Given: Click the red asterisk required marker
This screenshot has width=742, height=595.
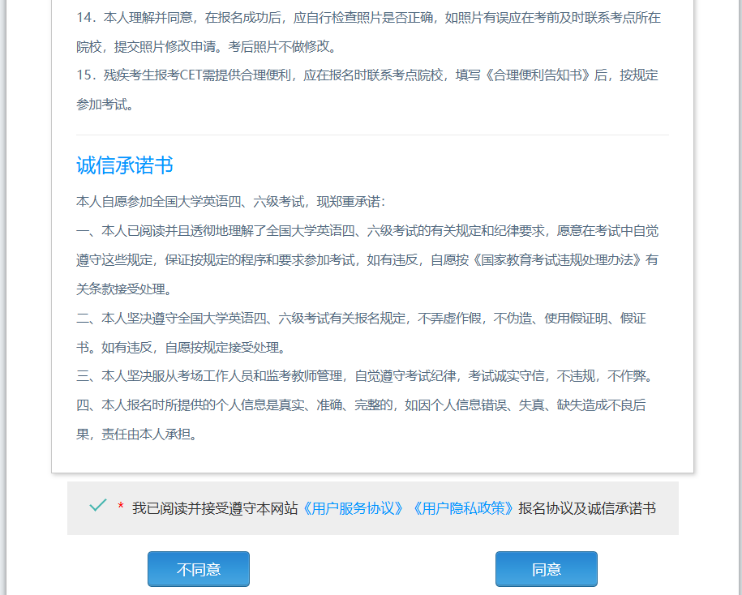Looking at the screenshot, I should click(121, 508).
